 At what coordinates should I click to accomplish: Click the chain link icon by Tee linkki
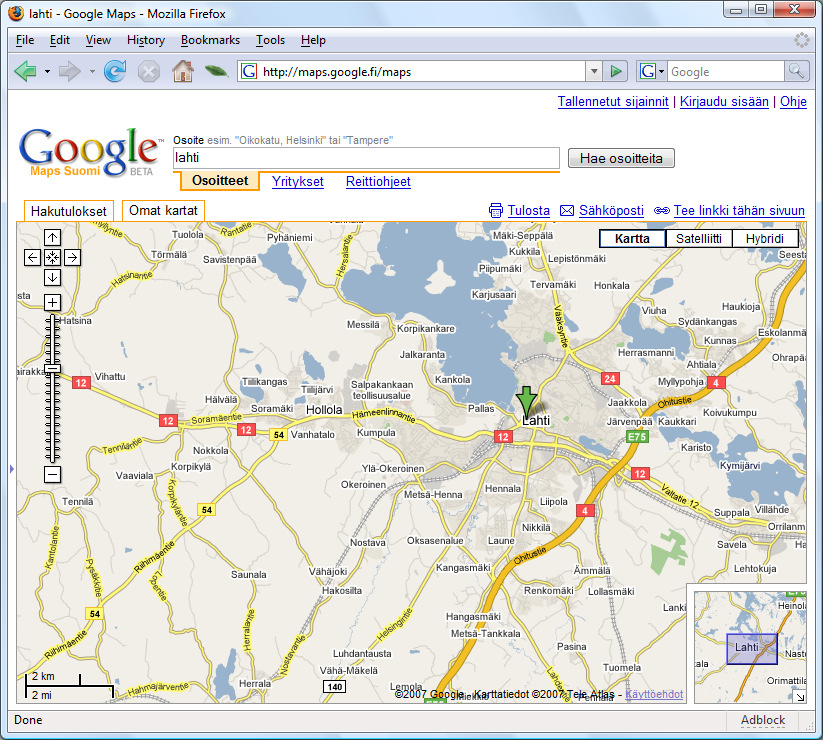pyautogui.click(x=661, y=210)
